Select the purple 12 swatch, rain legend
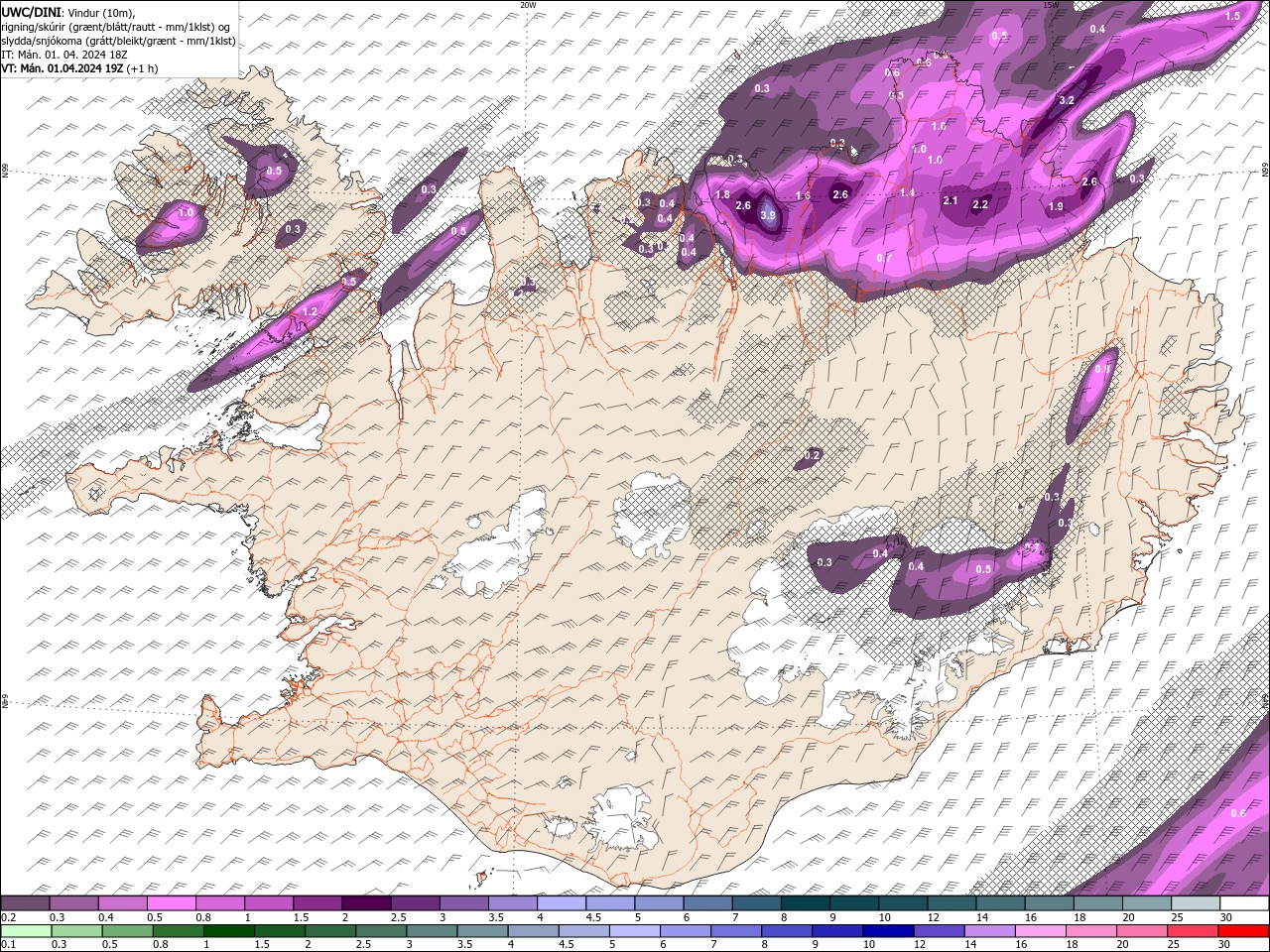 [x=939, y=931]
